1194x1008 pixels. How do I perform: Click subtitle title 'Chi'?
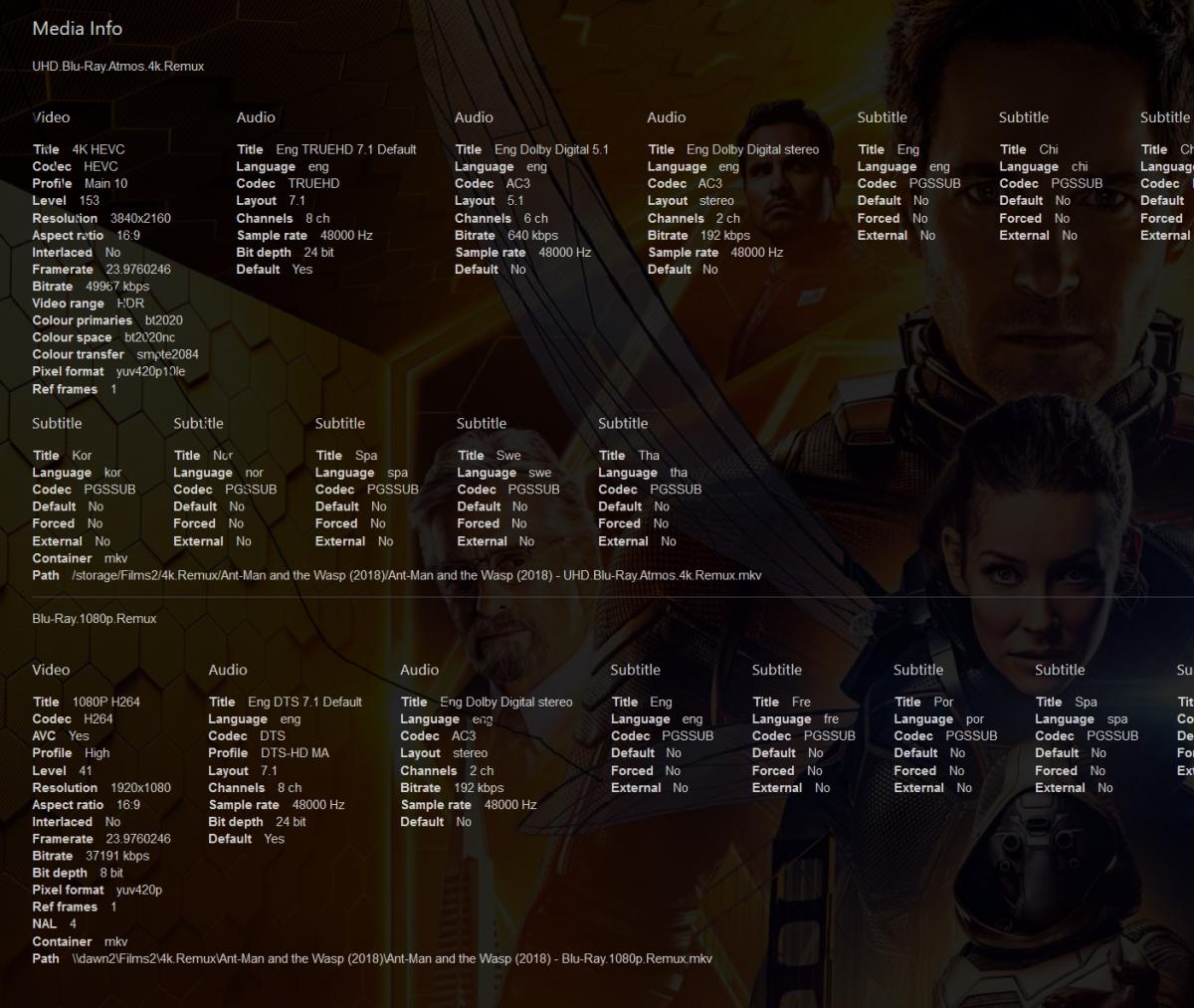(1049, 149)
